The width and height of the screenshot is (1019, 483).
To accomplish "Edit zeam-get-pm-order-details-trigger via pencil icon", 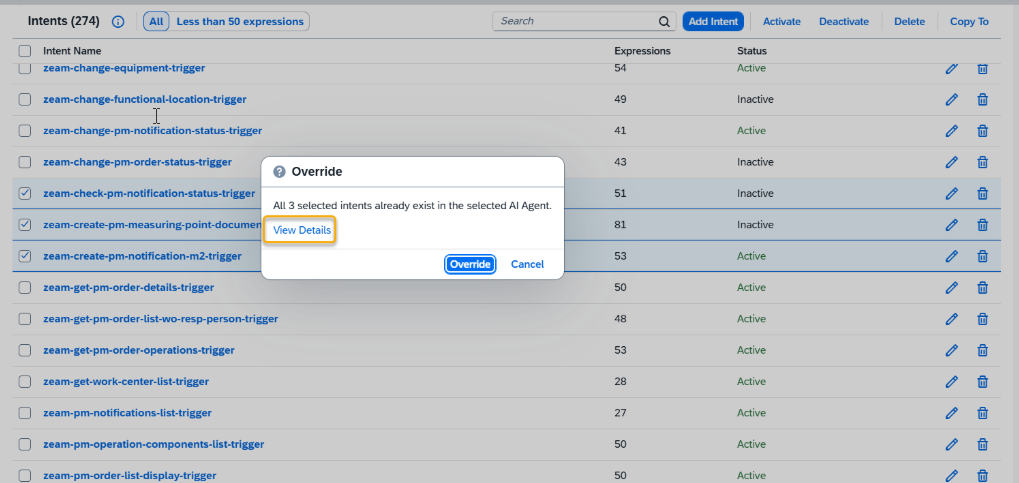I will pos(951,288).
